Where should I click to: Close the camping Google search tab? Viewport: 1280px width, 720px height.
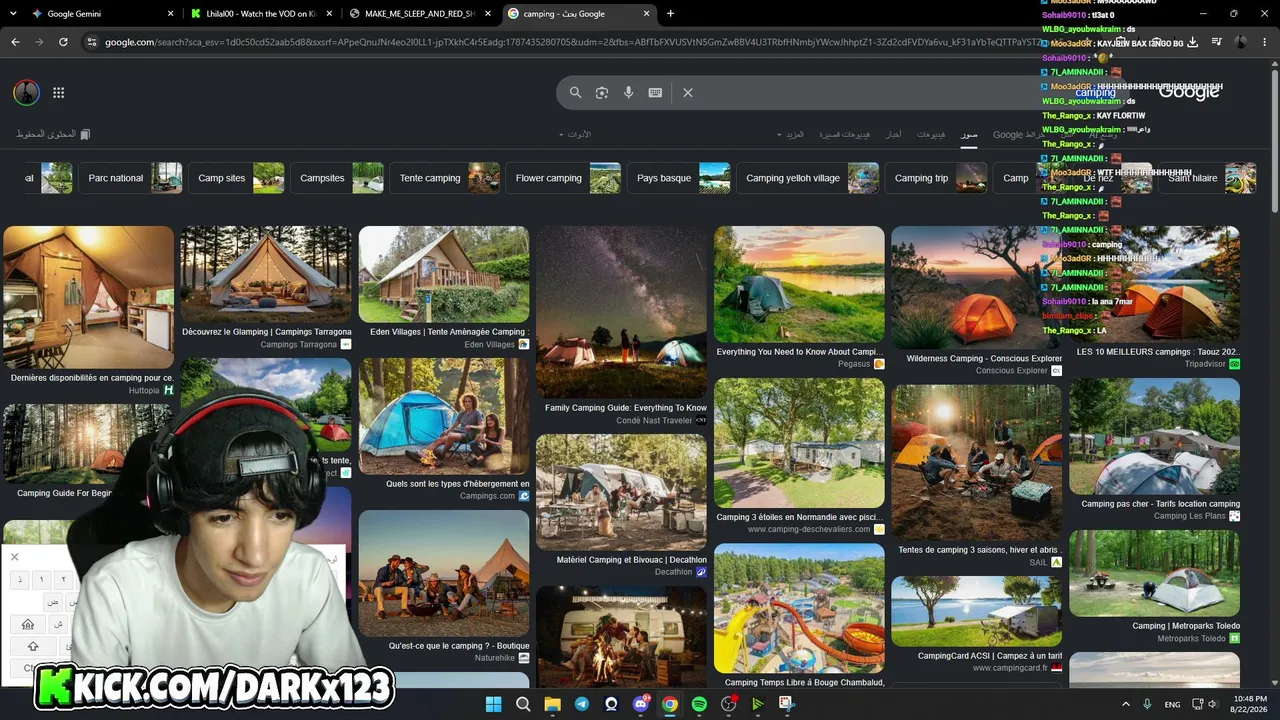pyautogui.click(x=647, y=14)
